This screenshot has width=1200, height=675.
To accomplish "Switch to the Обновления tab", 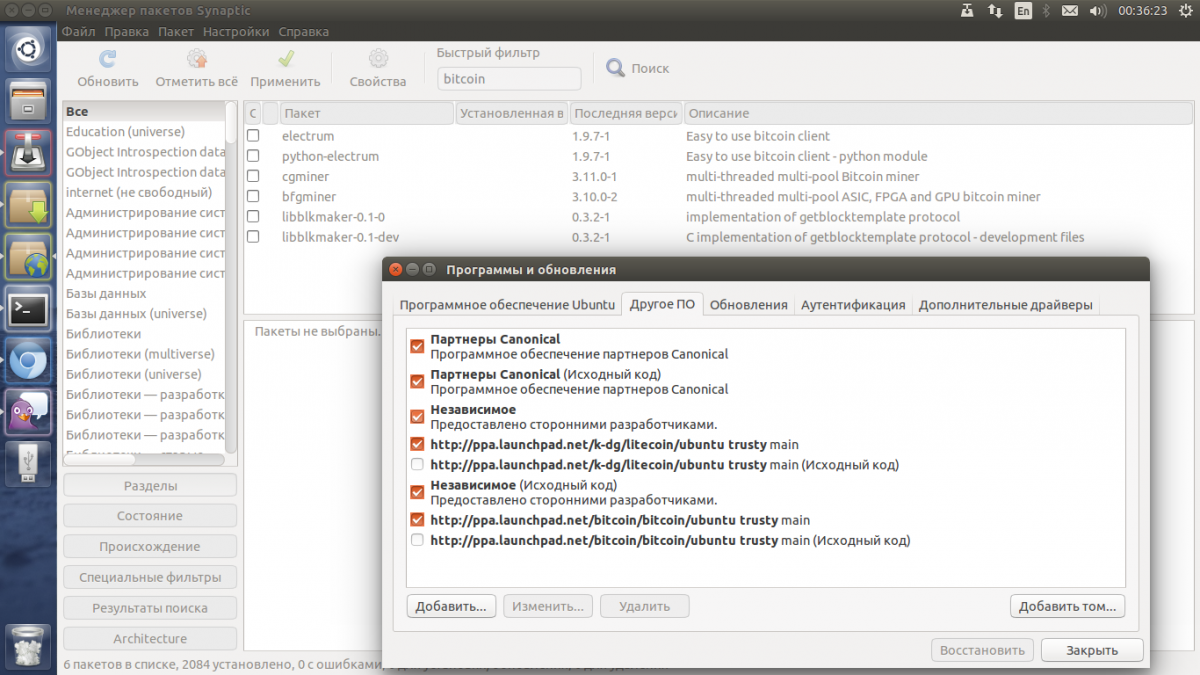I will (x=749, y=305).
